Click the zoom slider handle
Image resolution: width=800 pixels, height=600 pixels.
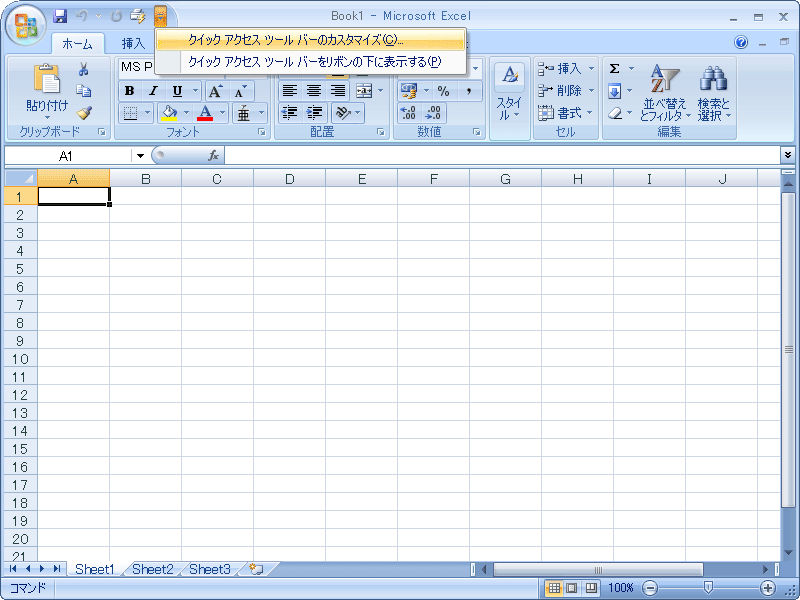pos(708,588)
